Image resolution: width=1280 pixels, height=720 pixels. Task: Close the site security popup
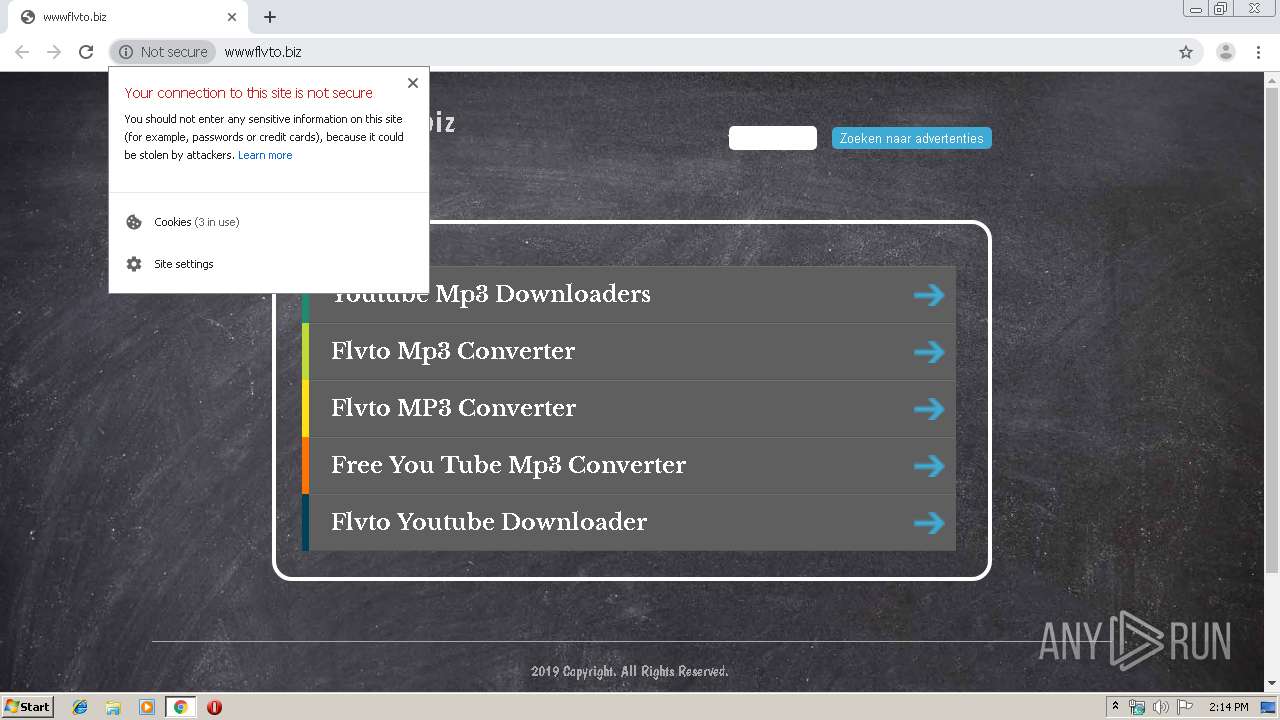click(x=413, y=83)
